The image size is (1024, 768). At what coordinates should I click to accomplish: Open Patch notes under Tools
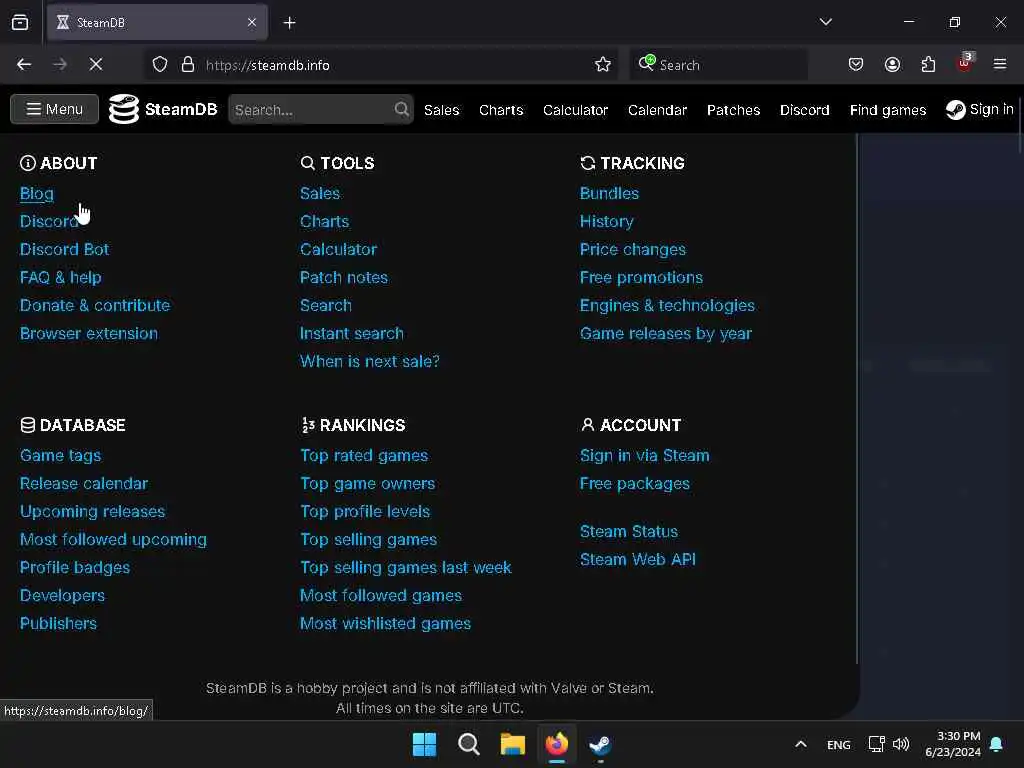click(x=344, y=278)
